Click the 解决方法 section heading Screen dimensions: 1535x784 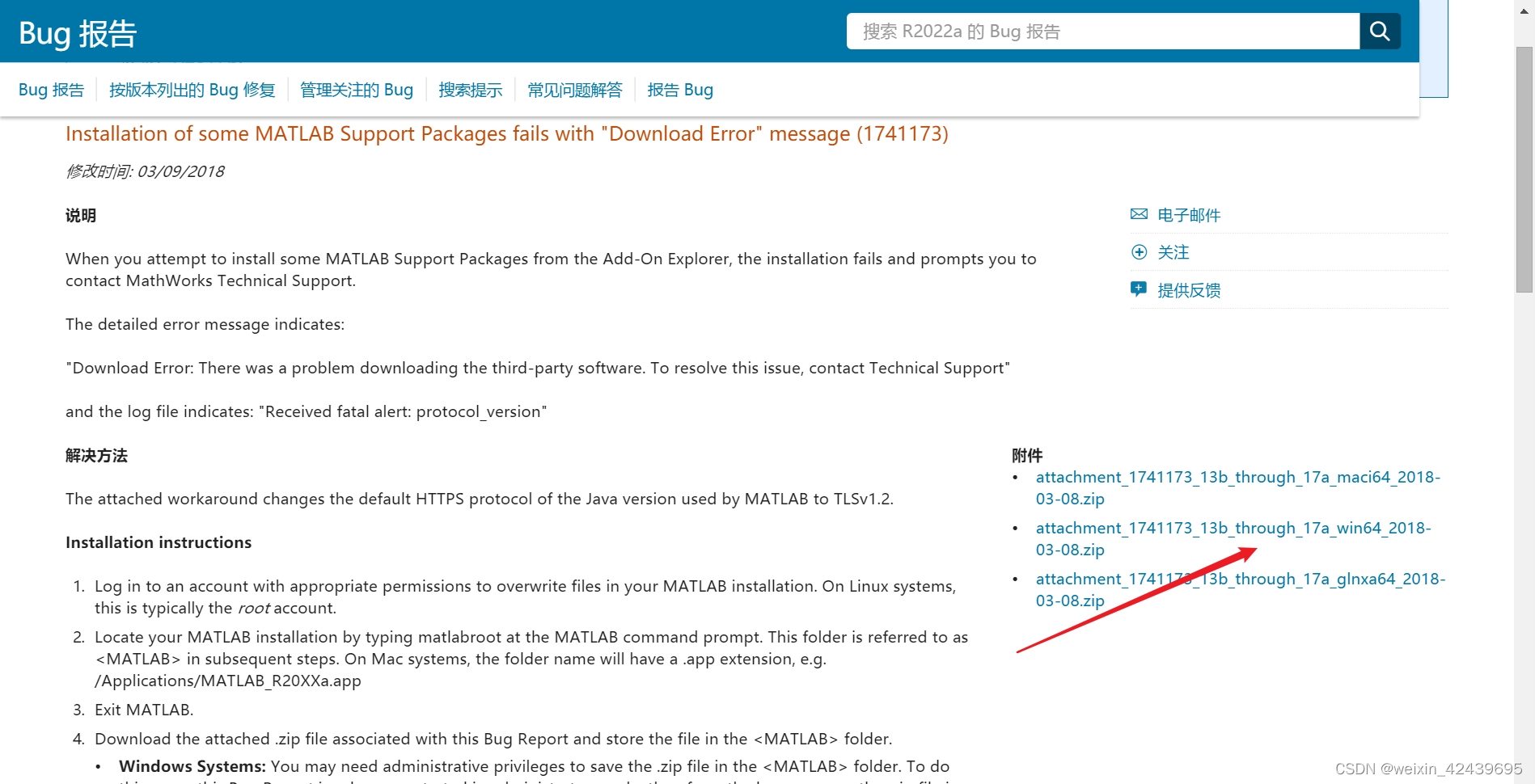click(96, 456)
